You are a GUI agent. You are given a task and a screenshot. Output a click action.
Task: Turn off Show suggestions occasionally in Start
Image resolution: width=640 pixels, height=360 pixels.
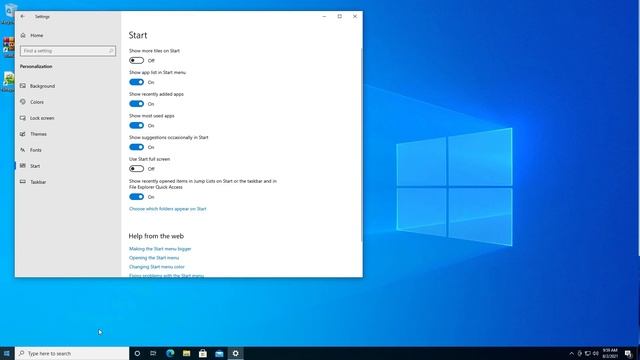click(x=136, y=147)
